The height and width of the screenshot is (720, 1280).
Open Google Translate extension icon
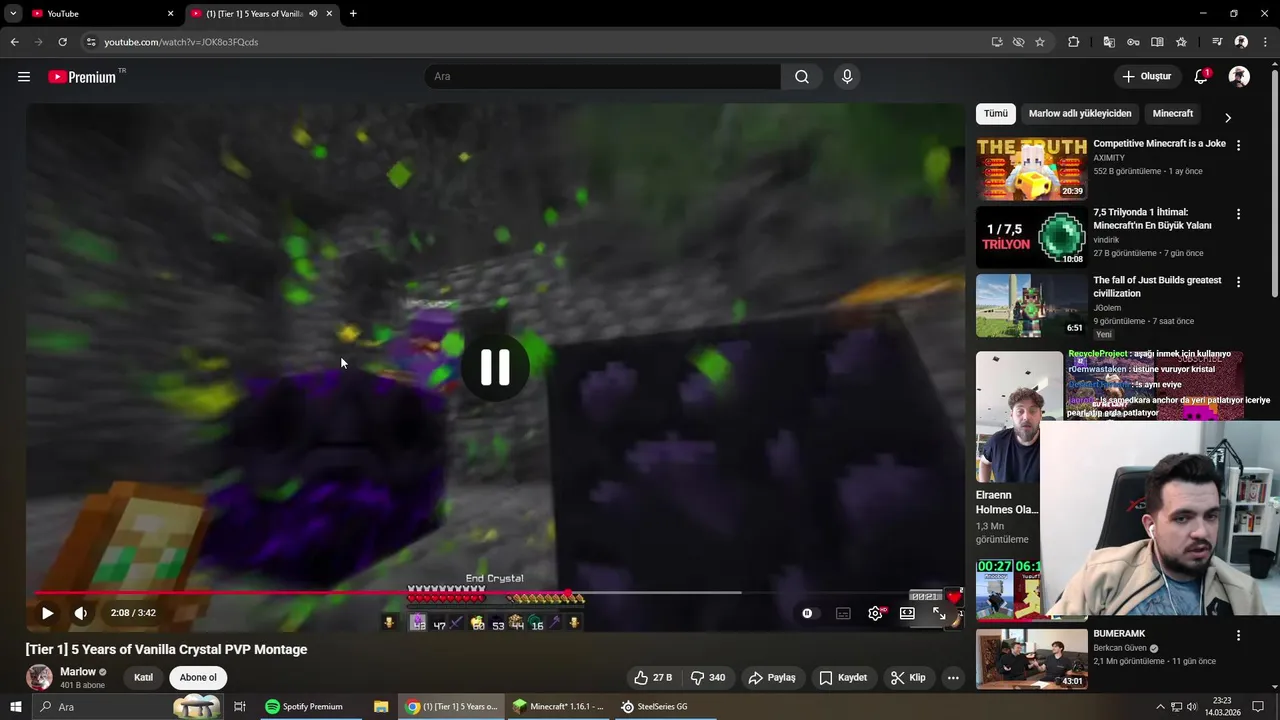(1109, 42)
